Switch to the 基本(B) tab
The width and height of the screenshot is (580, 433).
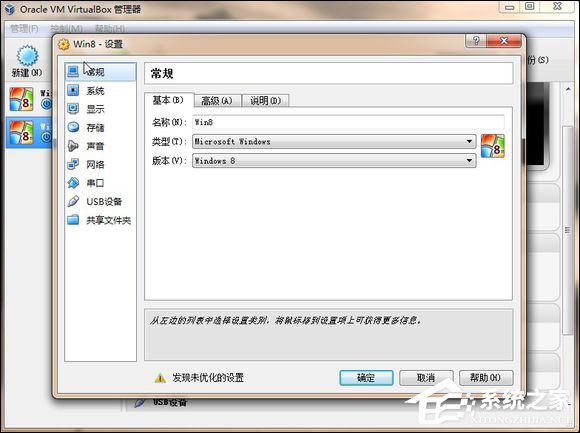pos(168,100)
